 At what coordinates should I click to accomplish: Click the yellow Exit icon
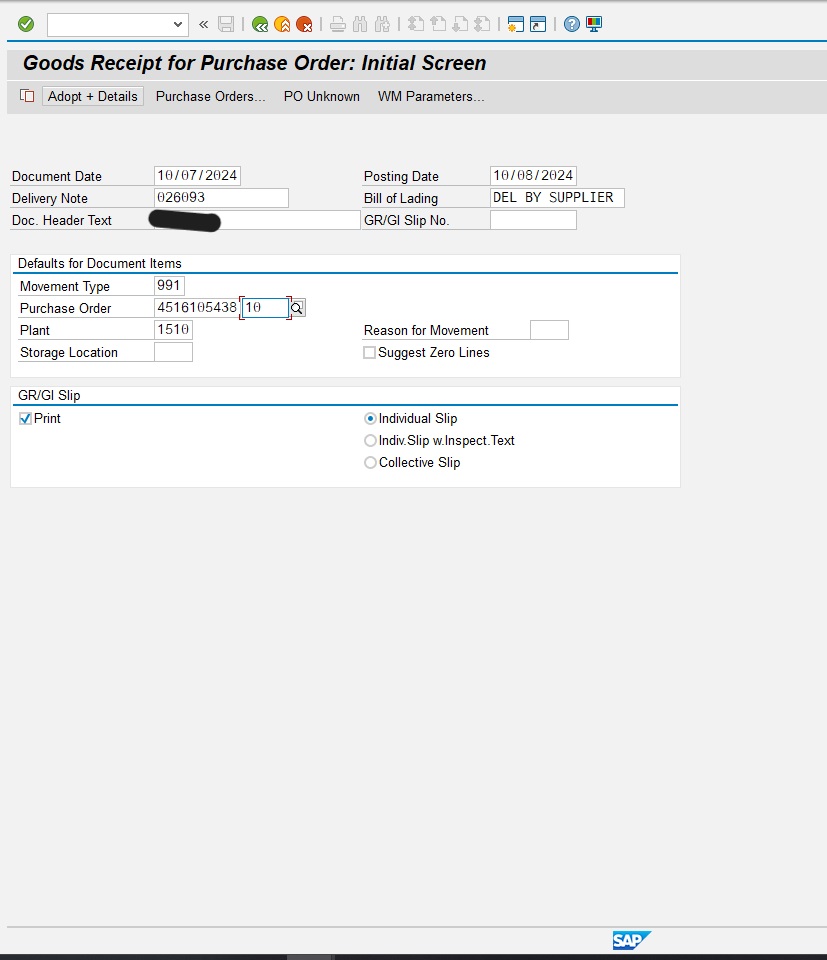(x=282, y=24)
